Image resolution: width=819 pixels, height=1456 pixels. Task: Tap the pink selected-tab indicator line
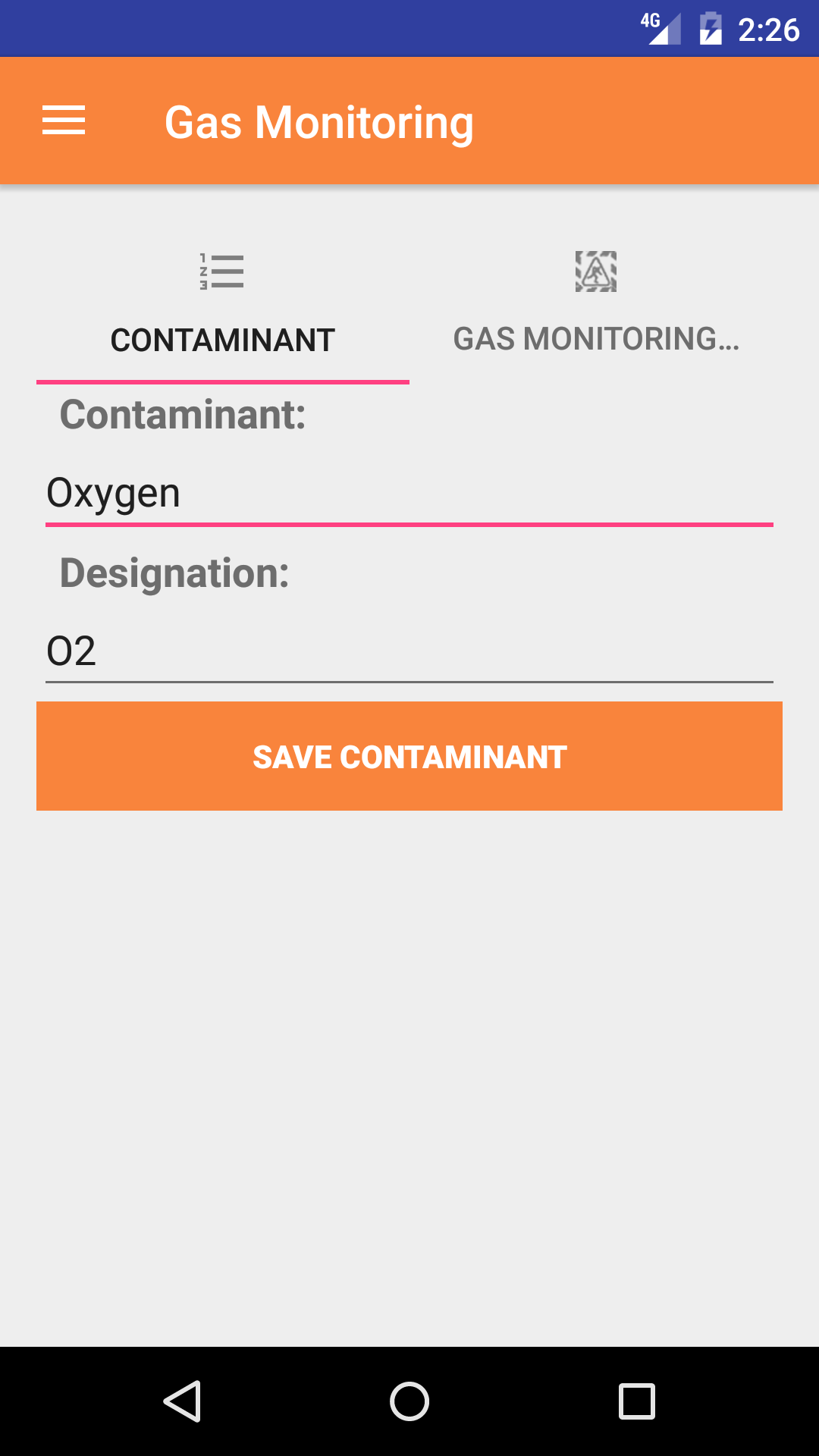tap(223, 381)
